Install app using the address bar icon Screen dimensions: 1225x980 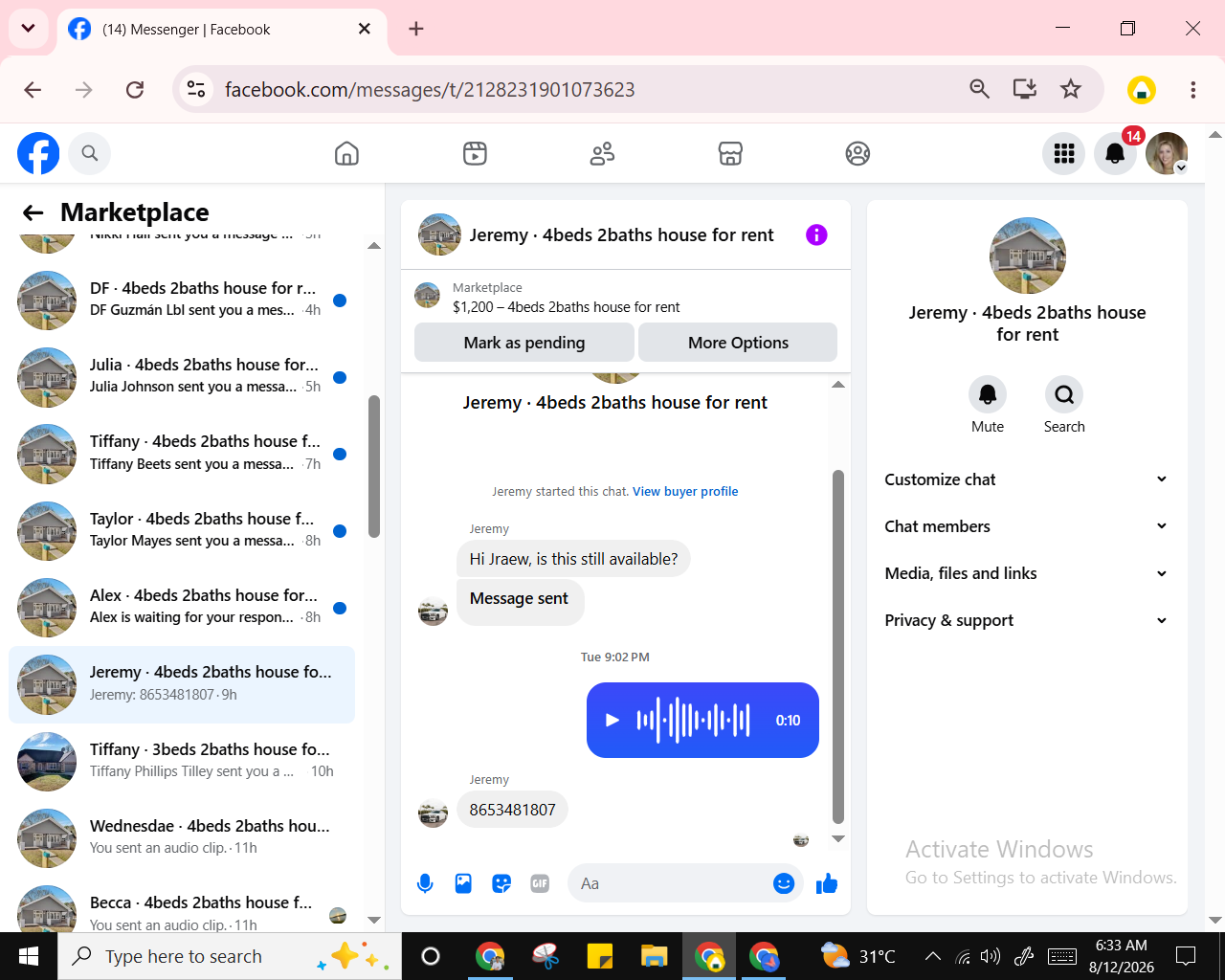(1025, 89)
